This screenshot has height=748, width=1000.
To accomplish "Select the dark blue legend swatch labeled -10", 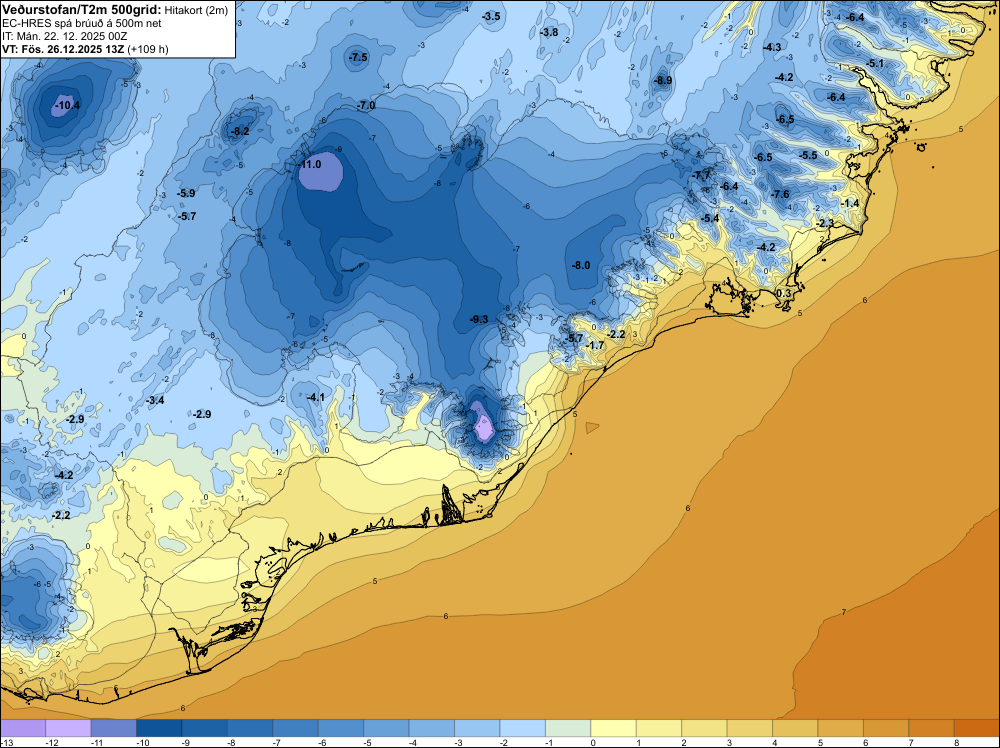I will point(159,728).
